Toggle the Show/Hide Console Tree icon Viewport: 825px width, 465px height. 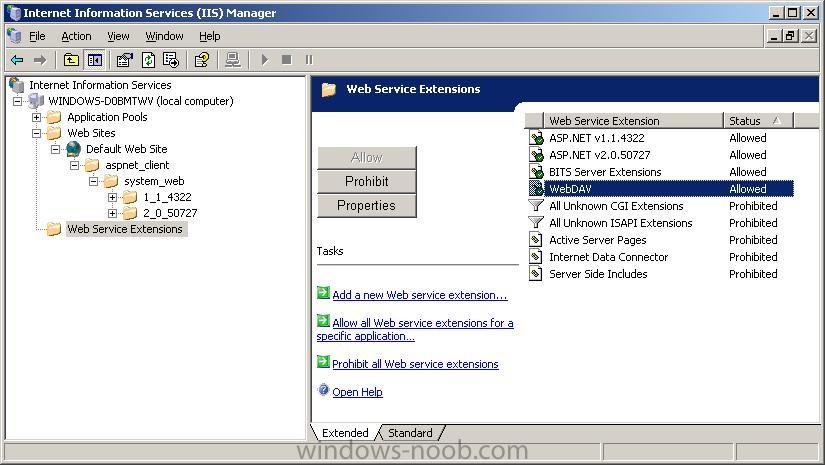point(95,60)
